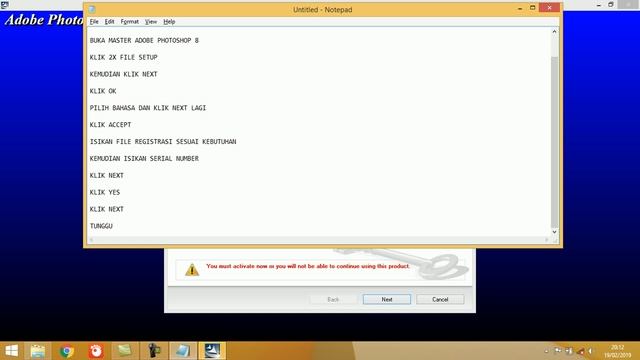Click 'ISIKAN FILE REGISTRASI SESUAI KEBUTUHAN' line

163,142
